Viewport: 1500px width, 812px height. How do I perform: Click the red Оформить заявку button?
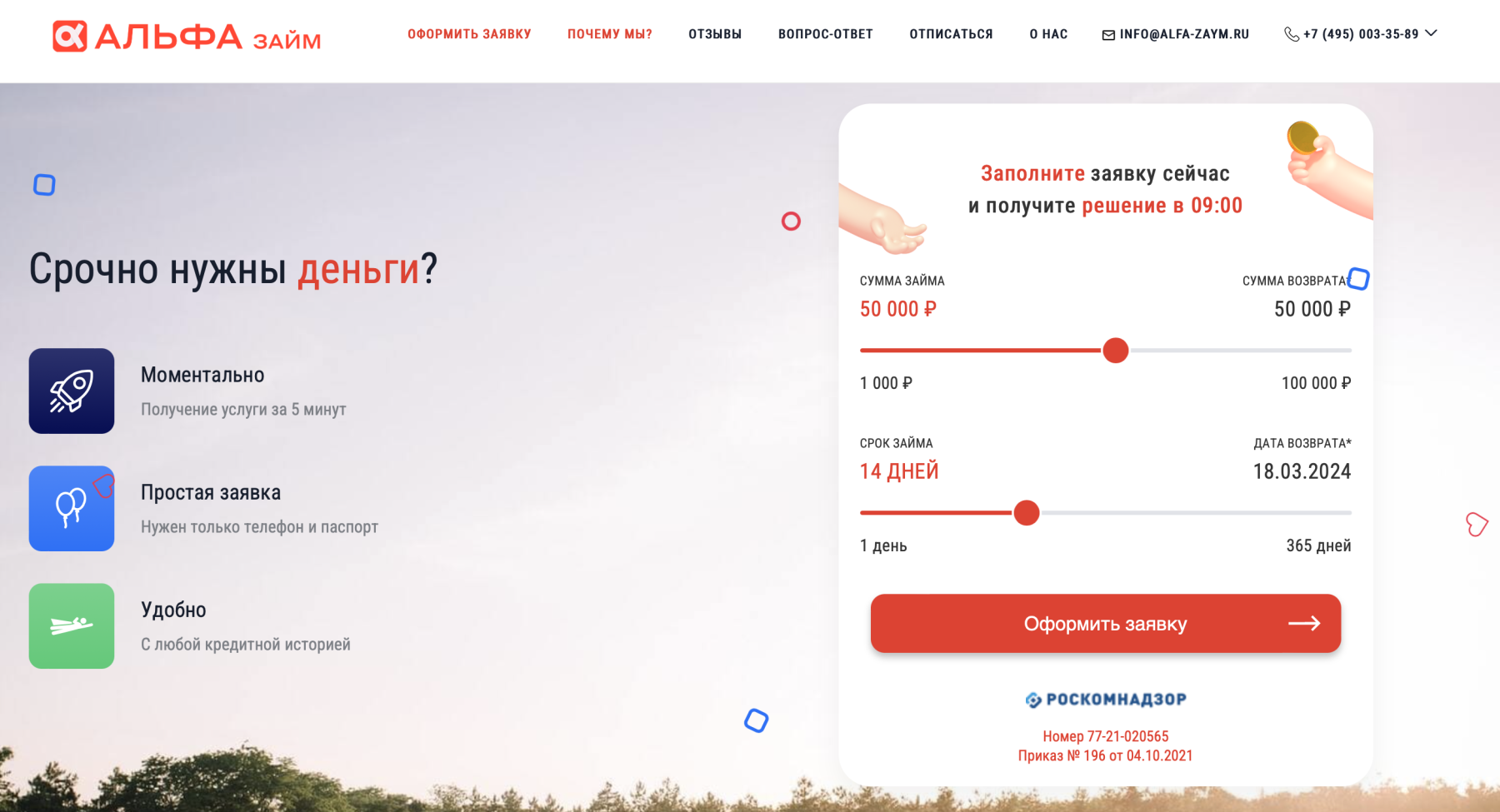point(1106,623)
